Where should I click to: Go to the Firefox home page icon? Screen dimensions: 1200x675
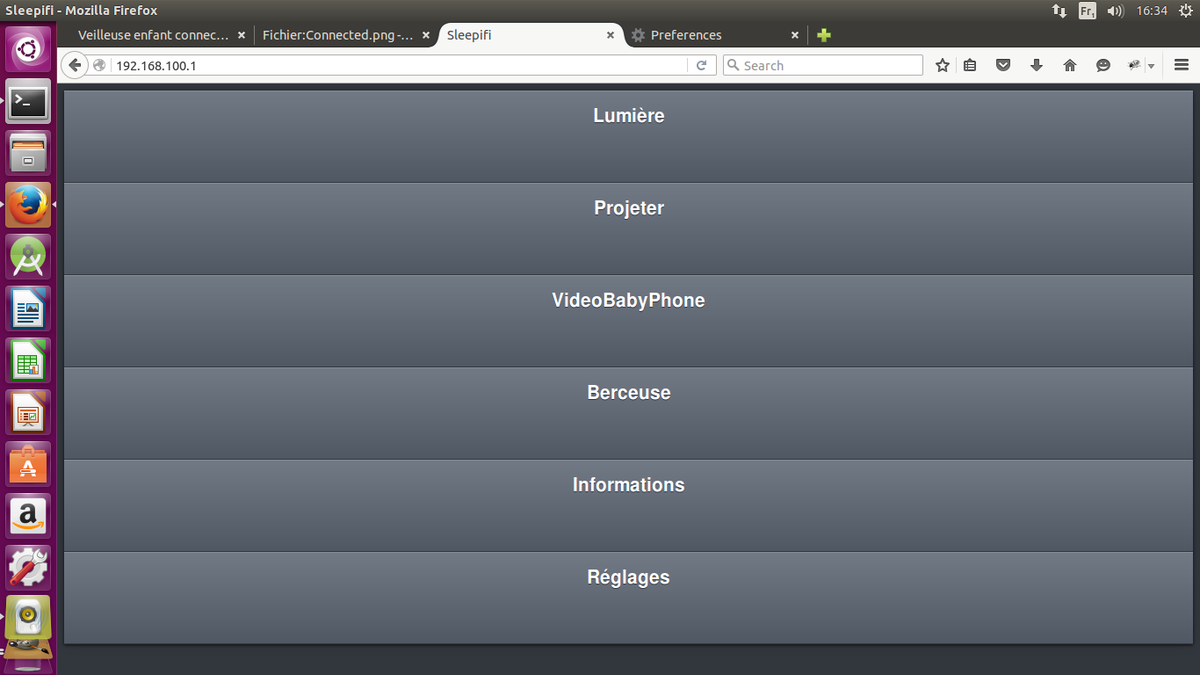1070,65
